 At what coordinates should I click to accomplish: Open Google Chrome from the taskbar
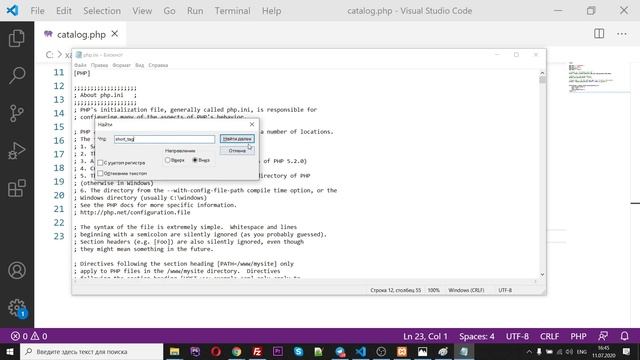pyautogui.click(x=237, y=351)
